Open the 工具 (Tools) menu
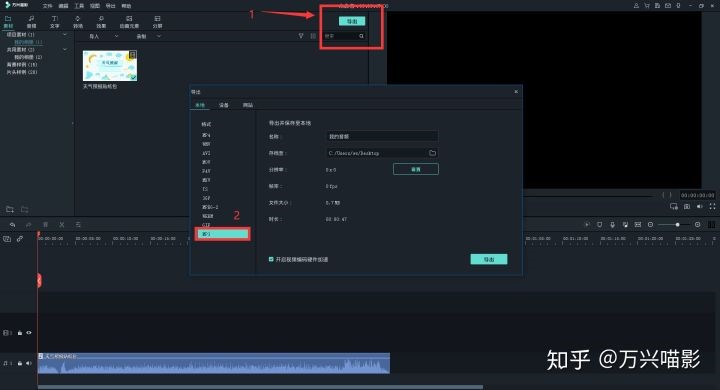The image size is (720, 390). [x=79, y=6]
